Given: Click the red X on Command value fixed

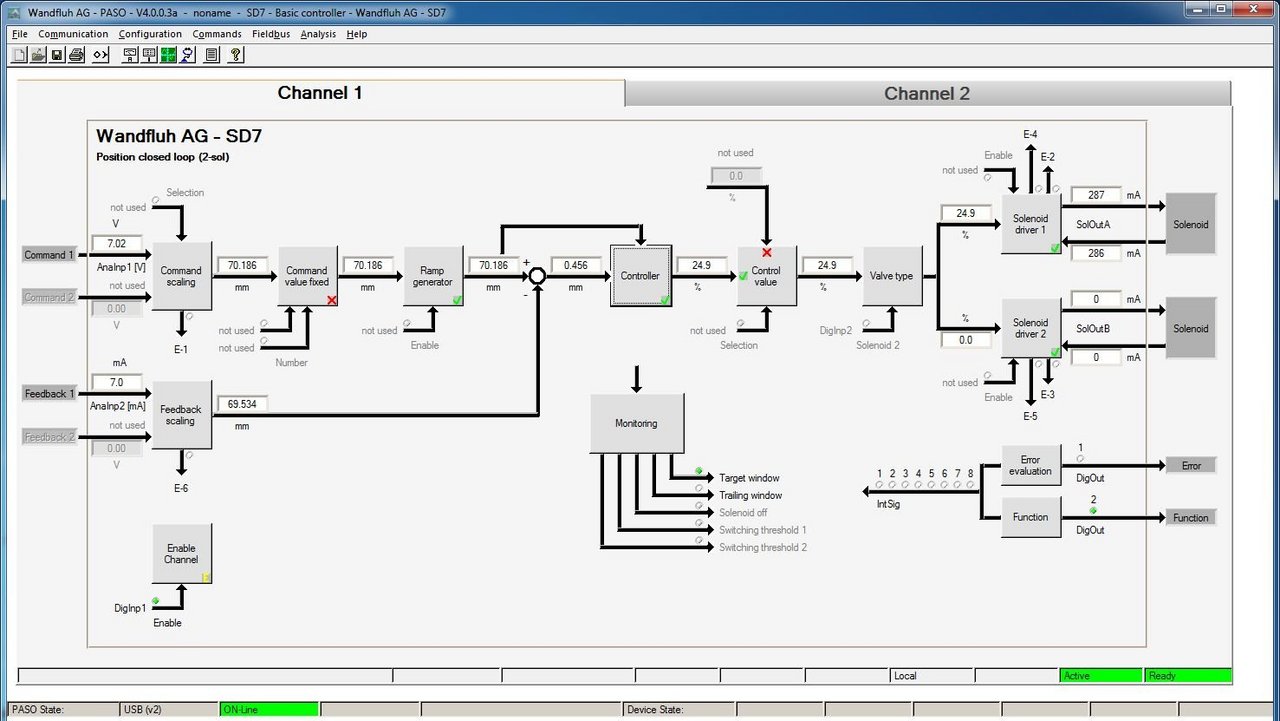Looking at the screenshot, I should pos(331,299).
